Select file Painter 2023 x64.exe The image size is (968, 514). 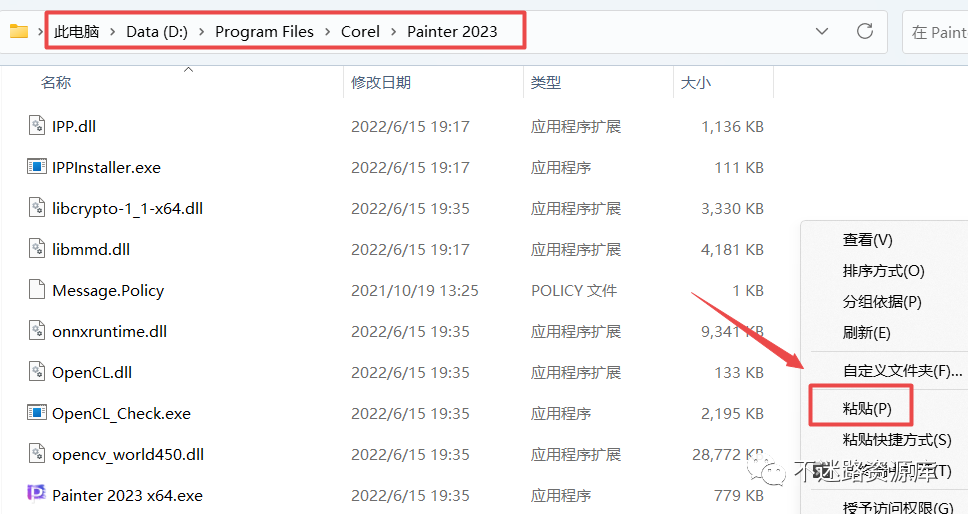pyautogui.click(x=127, y=495)
